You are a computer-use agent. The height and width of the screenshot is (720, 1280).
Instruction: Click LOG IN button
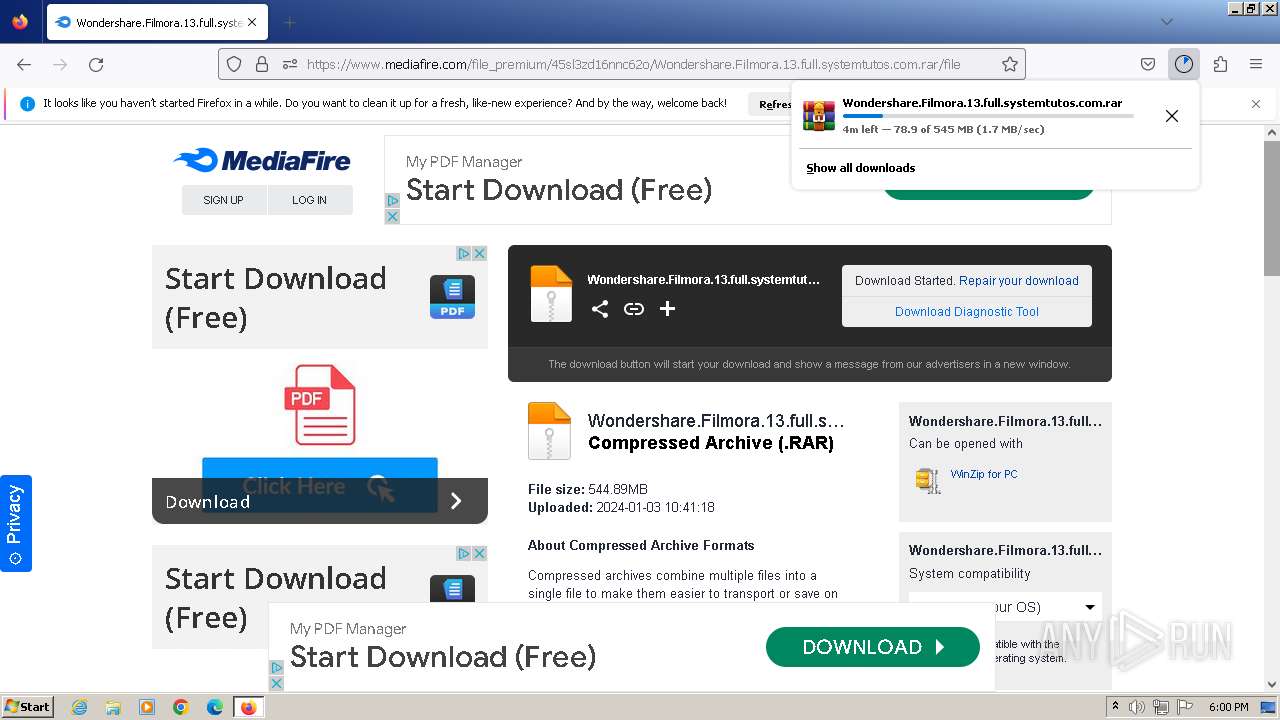310,200
